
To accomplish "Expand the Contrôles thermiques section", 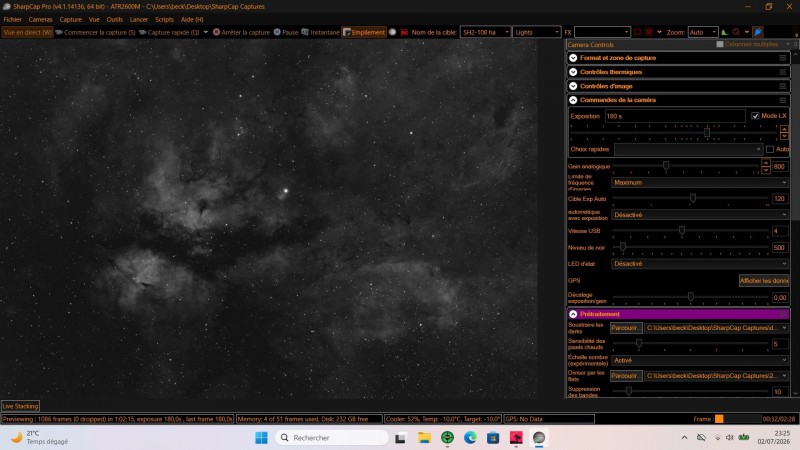I will (573, 72).
